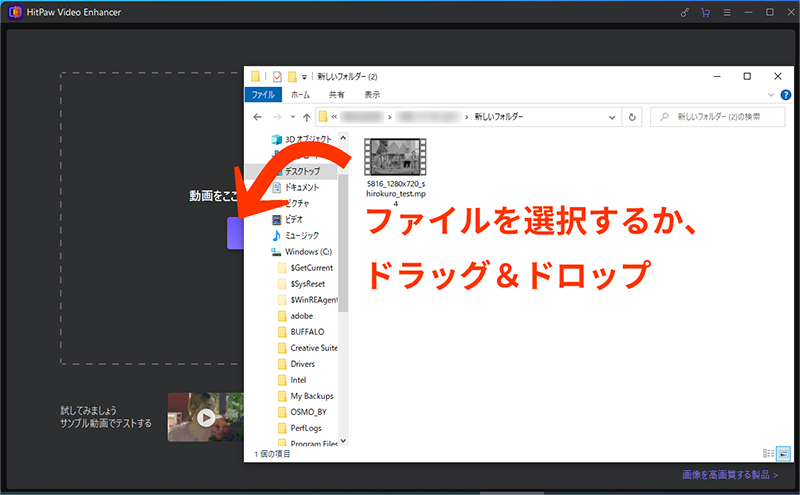800x495 pixels.
Task: Switch to the 表示 ribbon tab
Action: coord(372,94)
